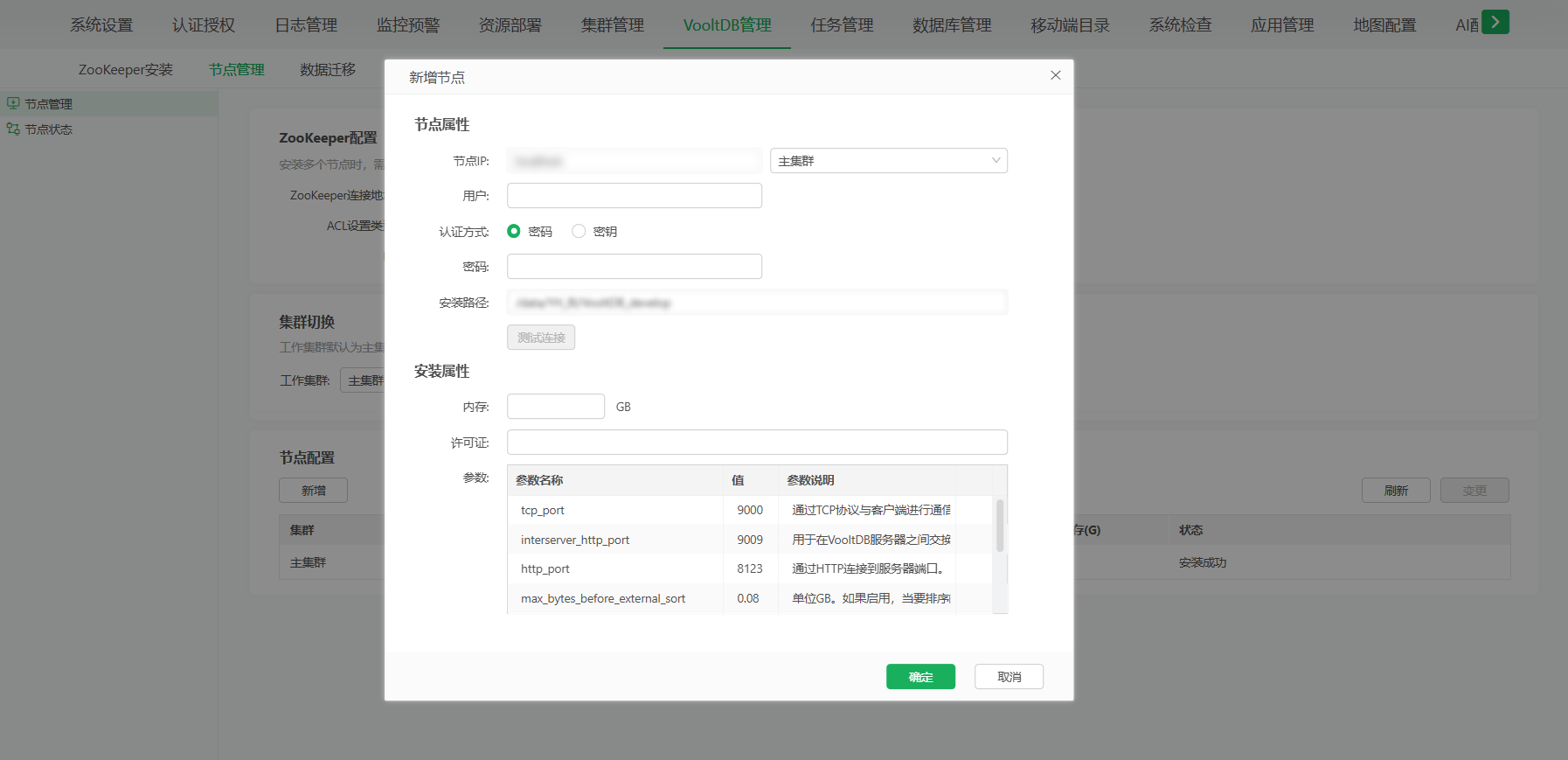Open the 日志管理 menu

pyautogui.click(x=306, y=25)
